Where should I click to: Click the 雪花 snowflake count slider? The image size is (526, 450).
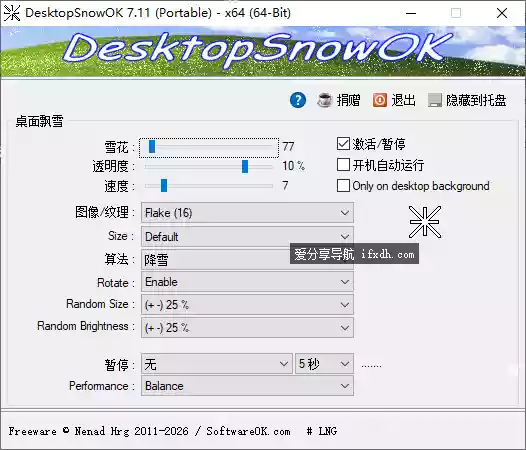pos(209,147)
